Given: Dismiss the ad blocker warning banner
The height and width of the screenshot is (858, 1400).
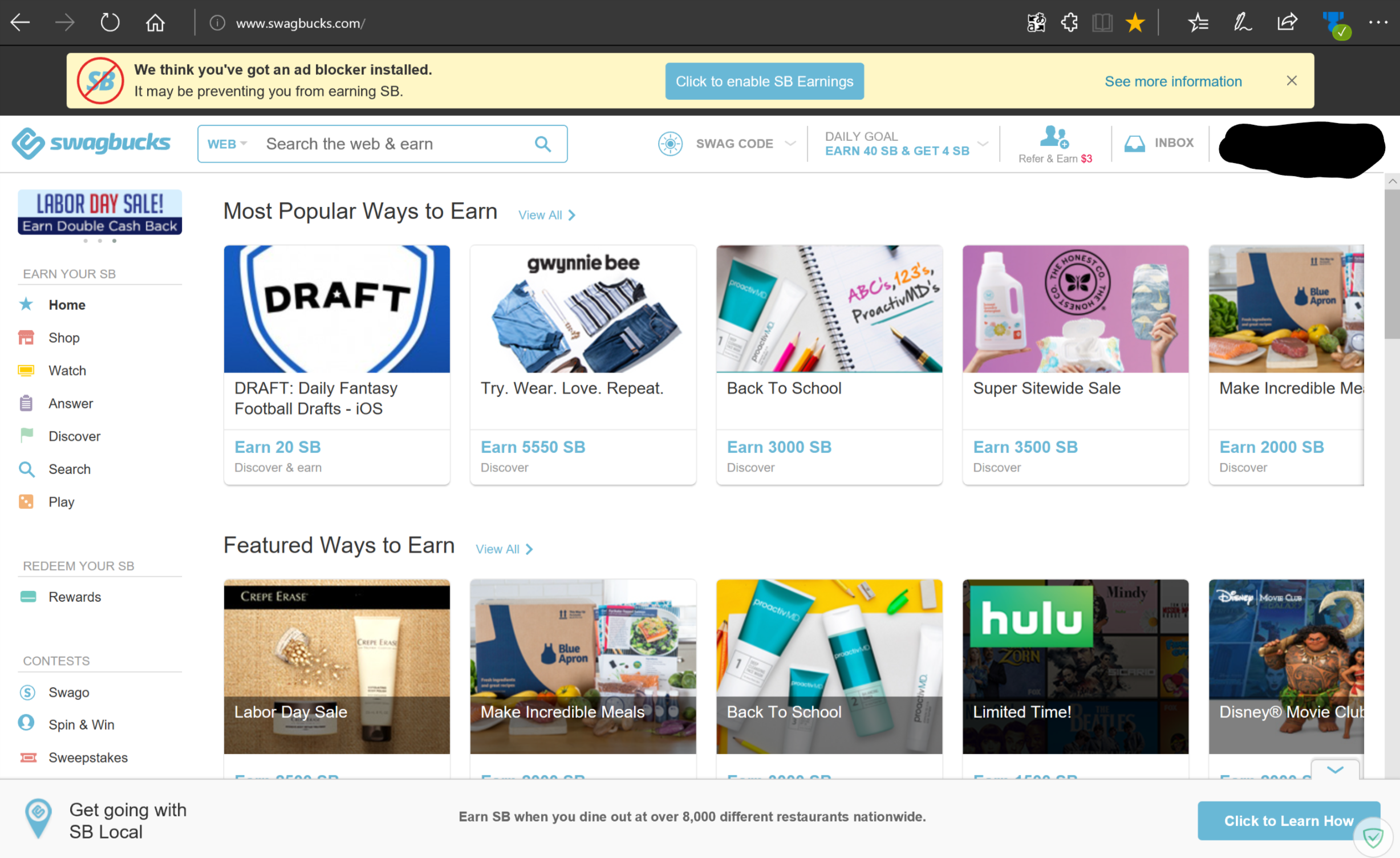Looking at the screenshot, I should tap(1291, 81).
